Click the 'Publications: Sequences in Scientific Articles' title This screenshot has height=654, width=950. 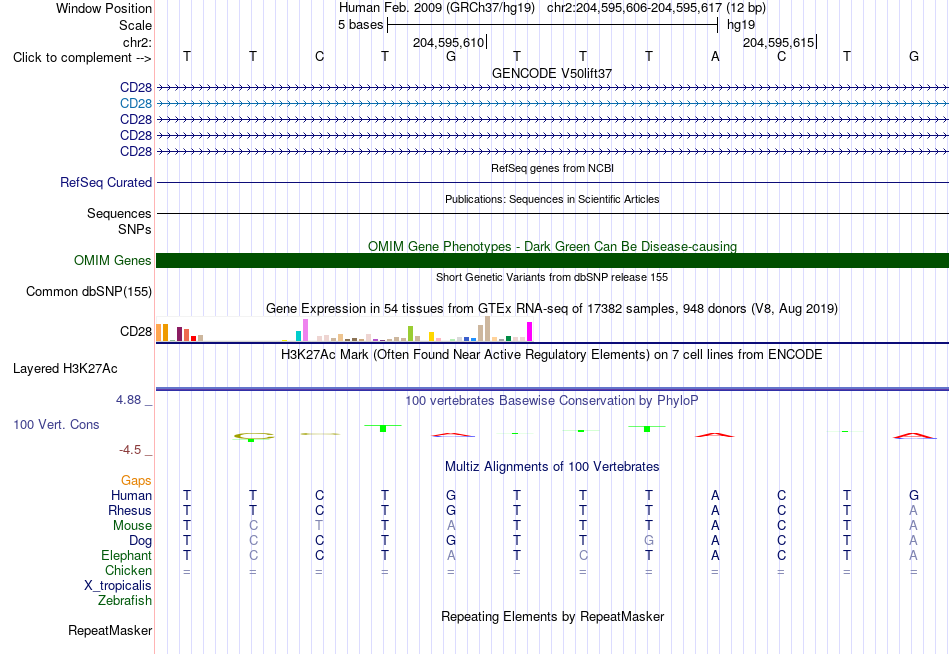(x=552, y=199)
